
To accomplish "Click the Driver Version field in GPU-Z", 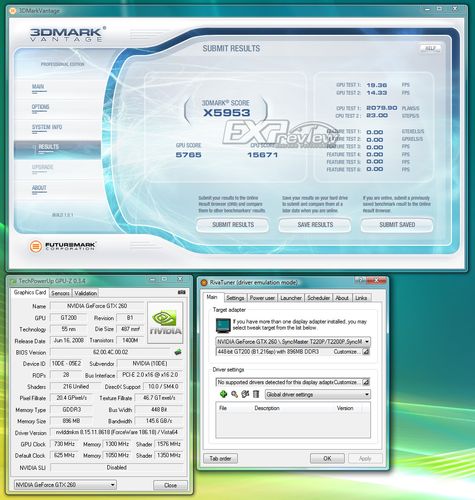I will point(117,432).
